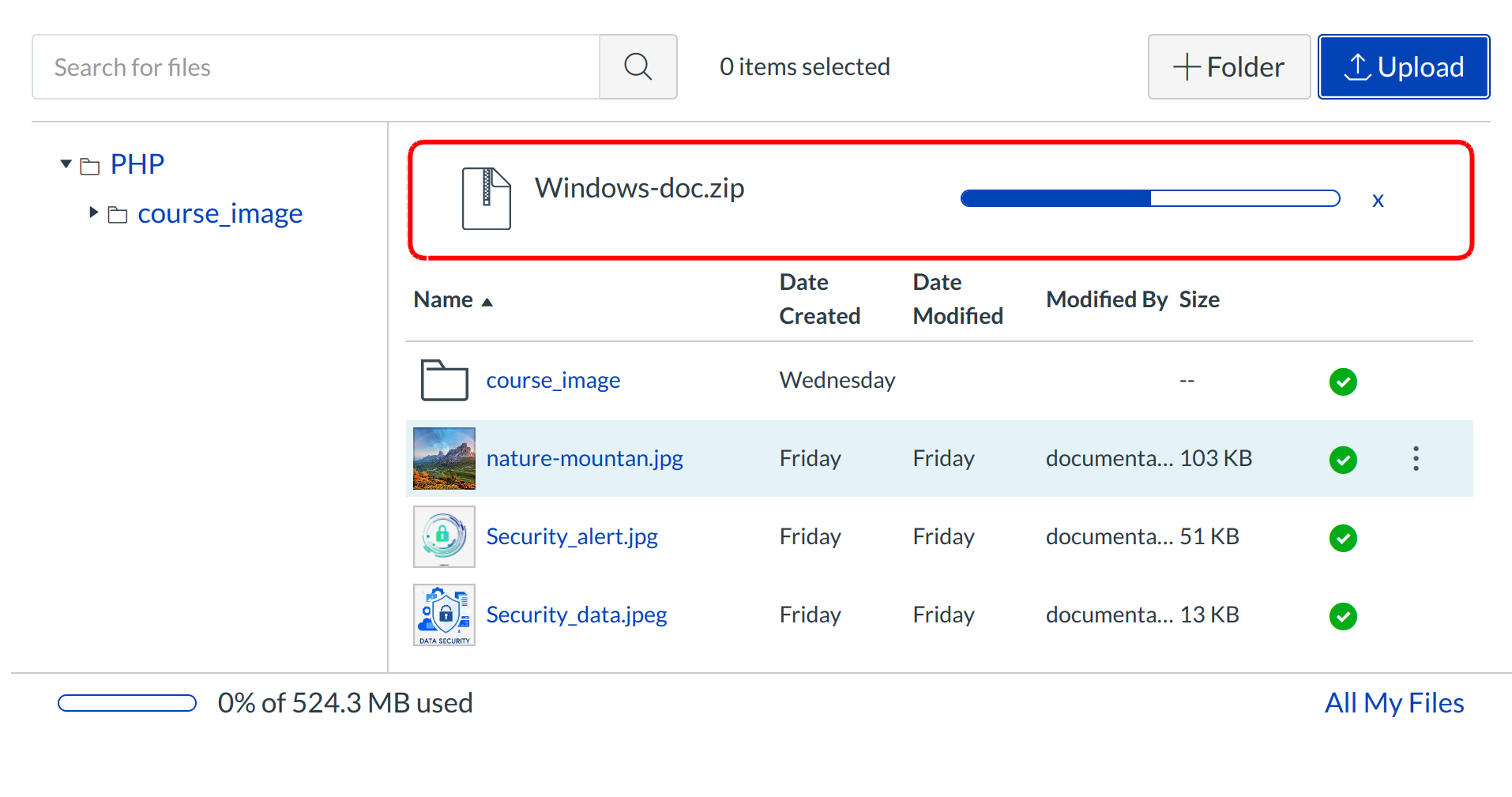This screenshot has height=797, width=1512.
Task: Click the Upload button
Action: click(x=1403, y=67)
